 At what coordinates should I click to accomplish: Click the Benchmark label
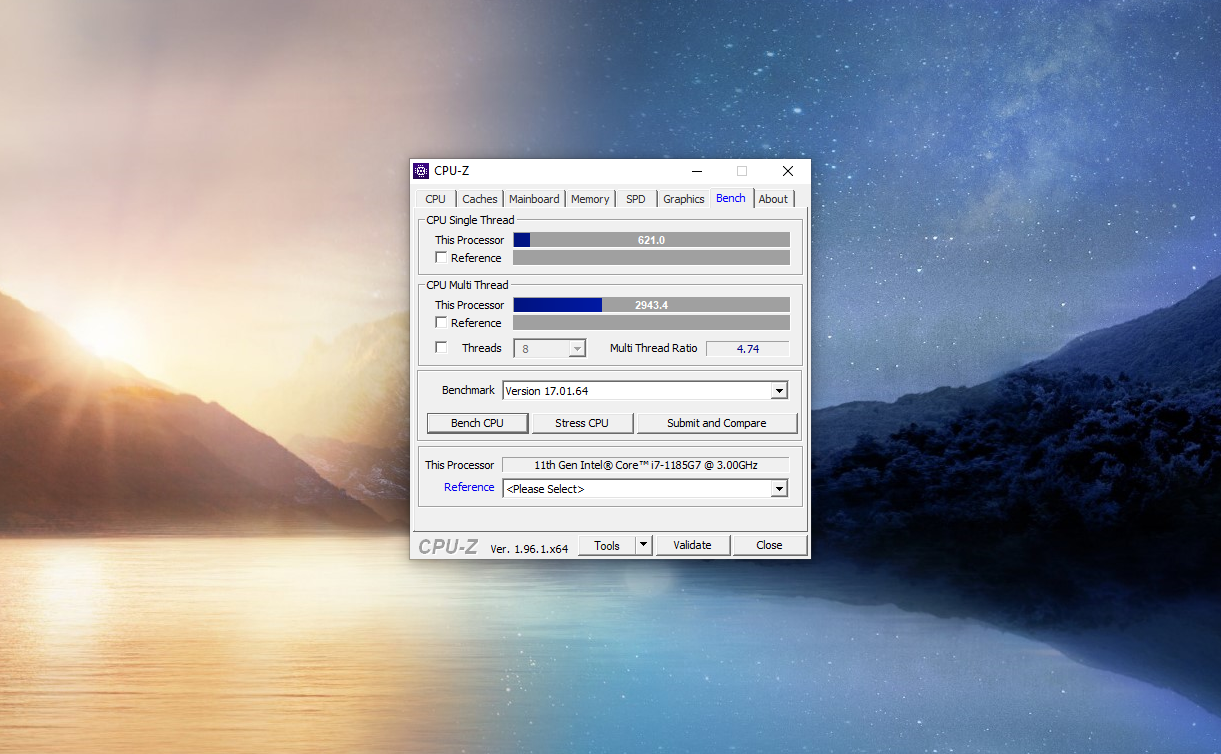click(468, 390)
